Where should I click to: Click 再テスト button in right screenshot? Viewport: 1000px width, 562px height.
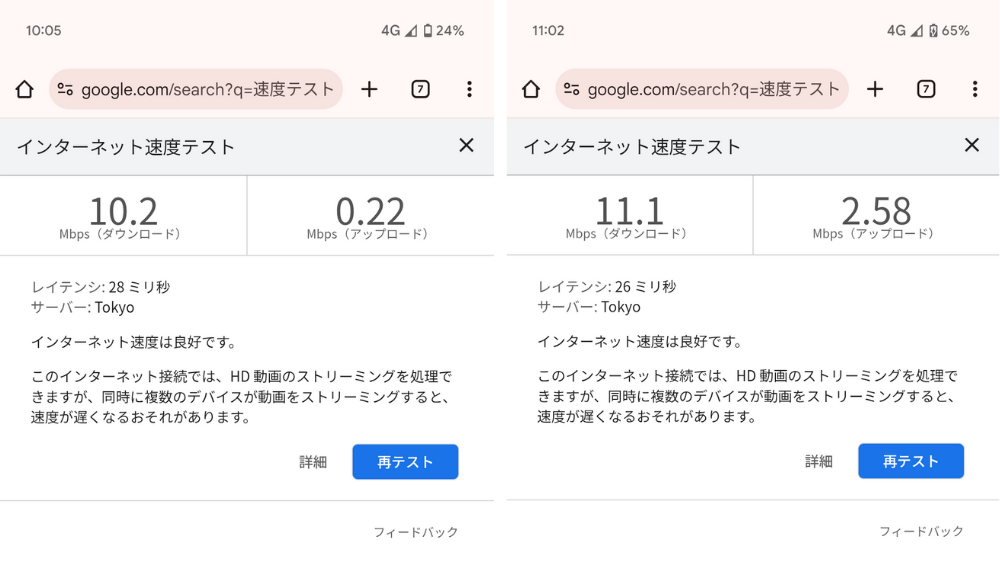click(x=911, y=461)
